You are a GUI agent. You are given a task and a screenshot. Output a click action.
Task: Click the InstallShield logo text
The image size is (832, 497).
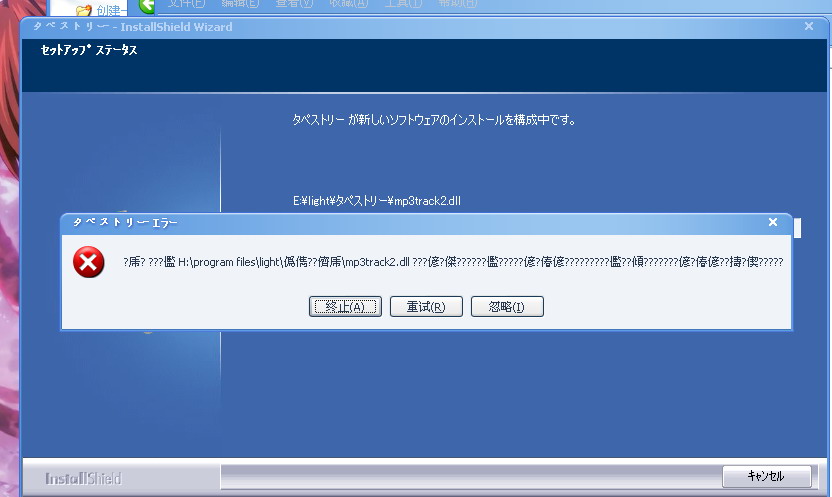tap(83, 478)
